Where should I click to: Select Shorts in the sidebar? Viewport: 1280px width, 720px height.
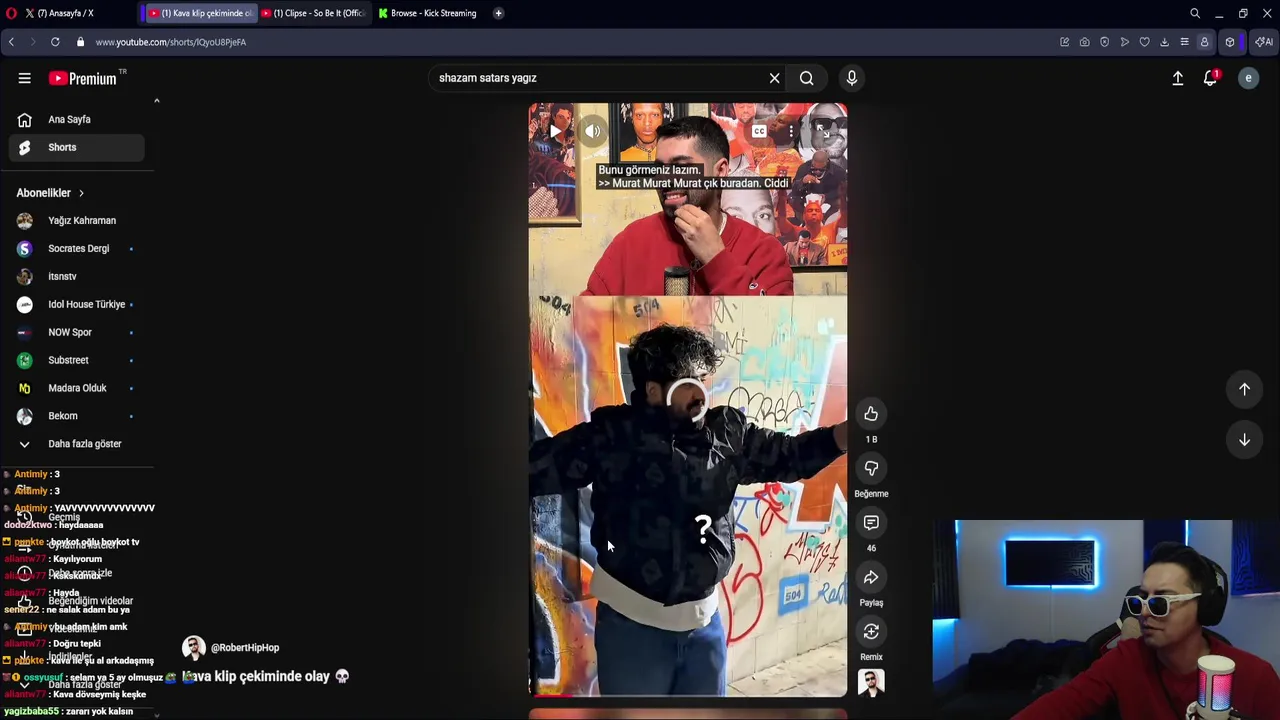pos(77,147)
